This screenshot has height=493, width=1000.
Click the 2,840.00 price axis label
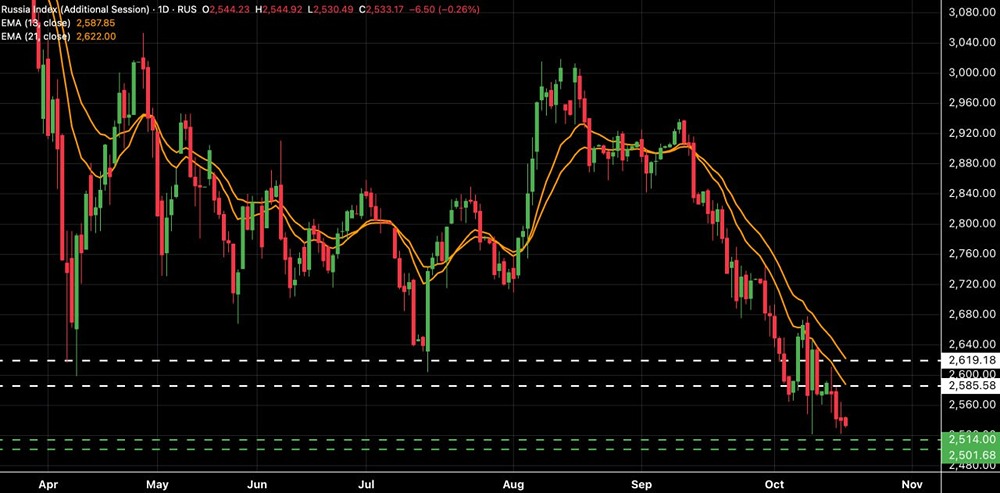point(973,193)
